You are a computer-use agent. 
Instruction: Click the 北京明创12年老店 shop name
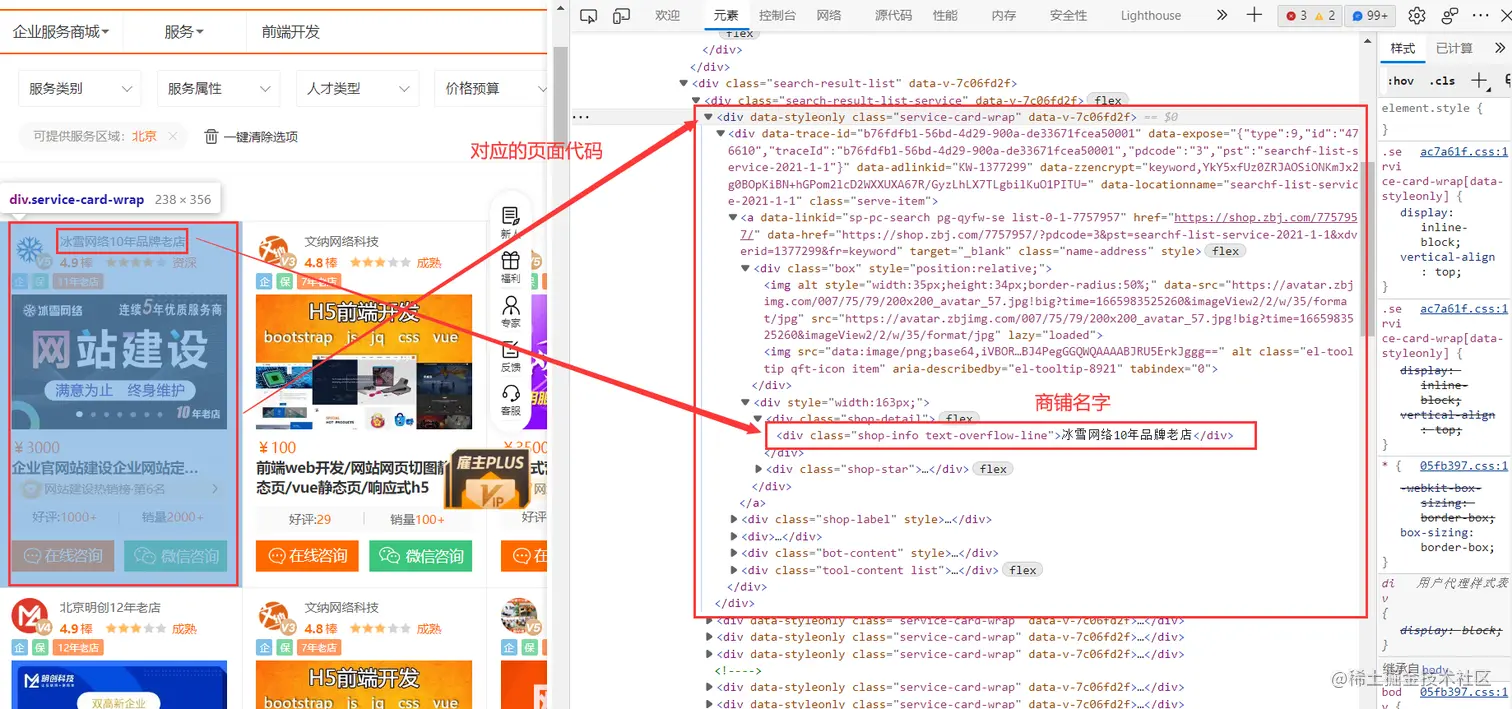(110, 607)
